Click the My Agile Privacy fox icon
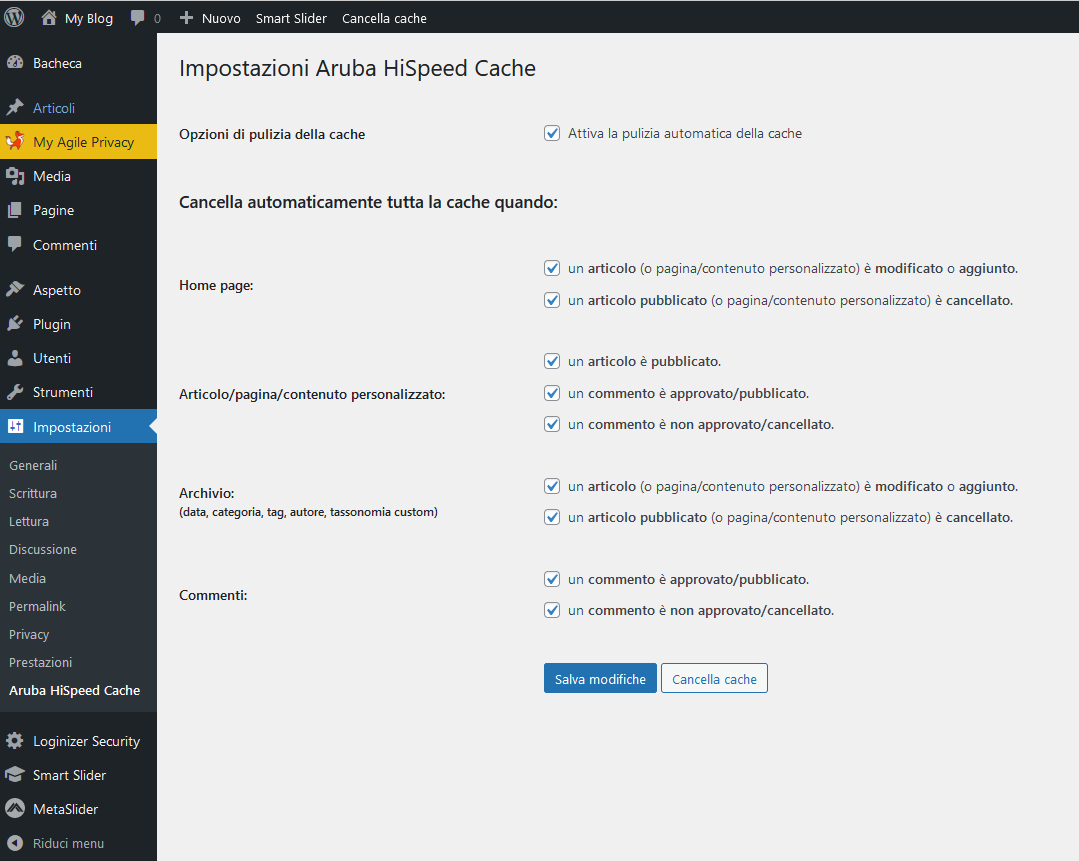 tap(15, 142)
